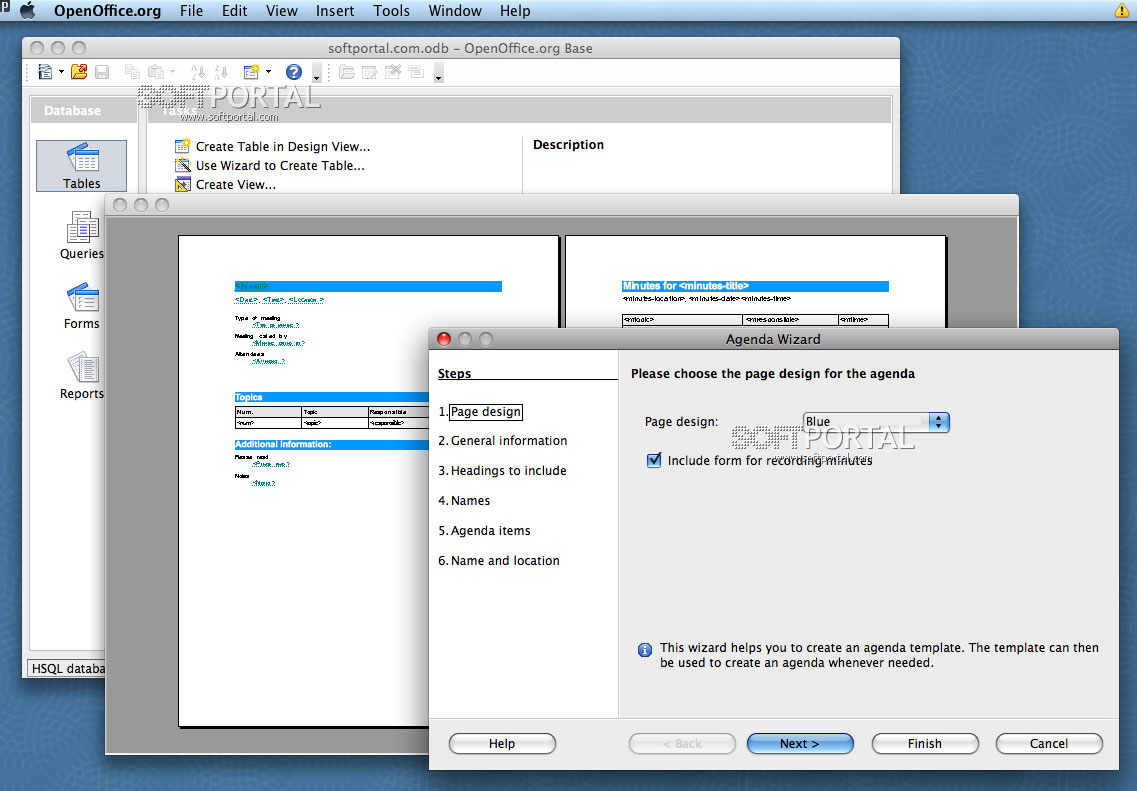Click the Create View icon
Image resolution: width=1137 pixels, height=791 pixels.
point(183,184)
